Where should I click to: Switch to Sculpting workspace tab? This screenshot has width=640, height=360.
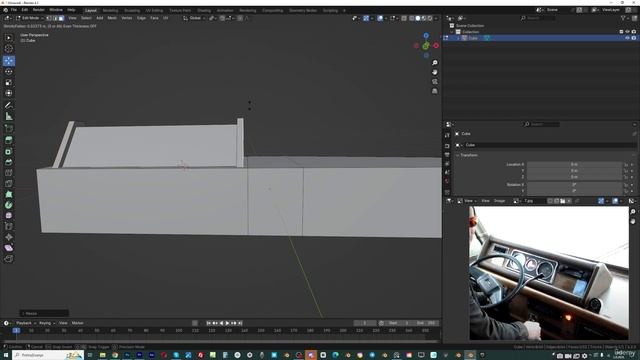132,10
